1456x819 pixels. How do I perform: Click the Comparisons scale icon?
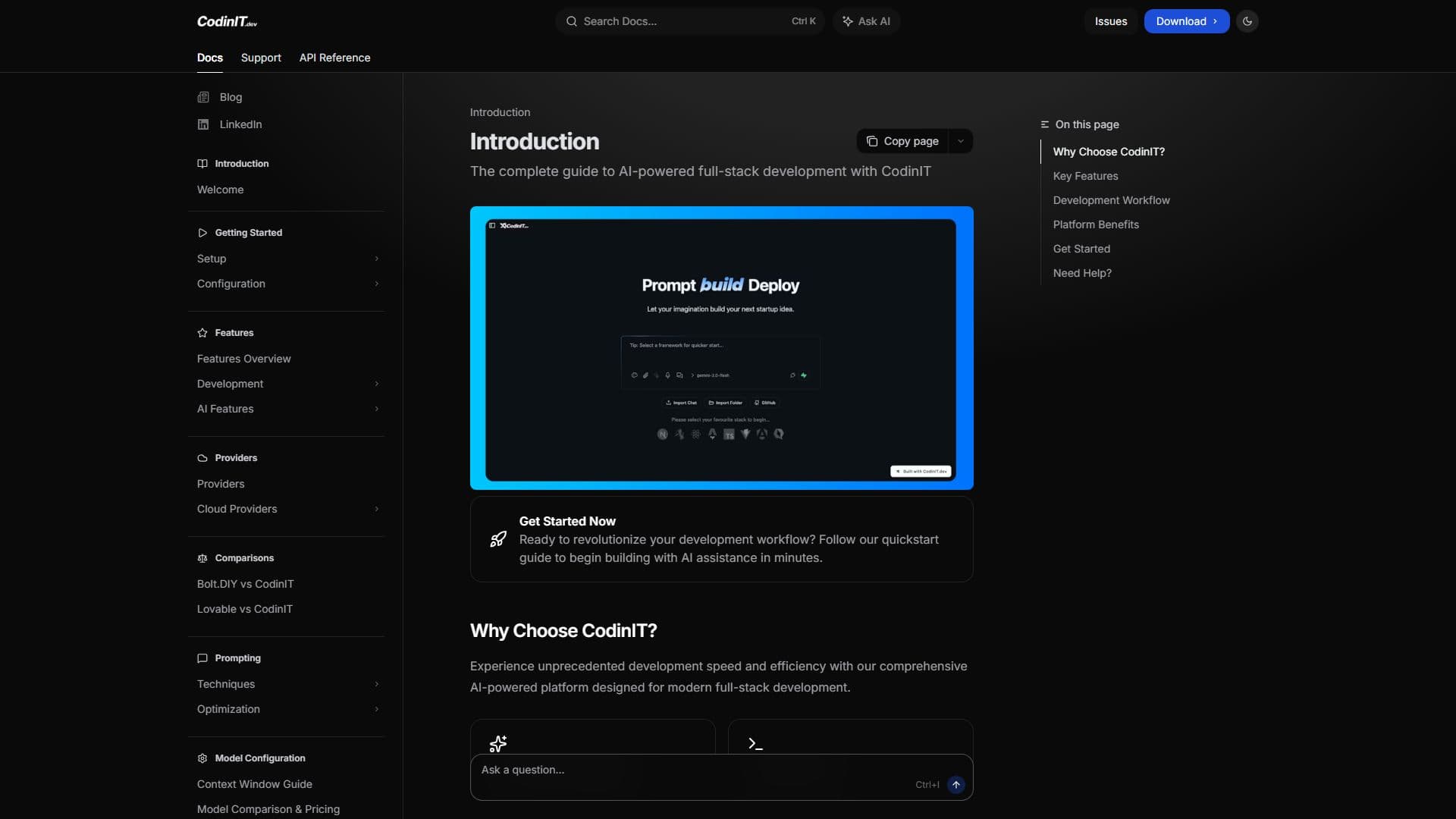tap(202, 558)
